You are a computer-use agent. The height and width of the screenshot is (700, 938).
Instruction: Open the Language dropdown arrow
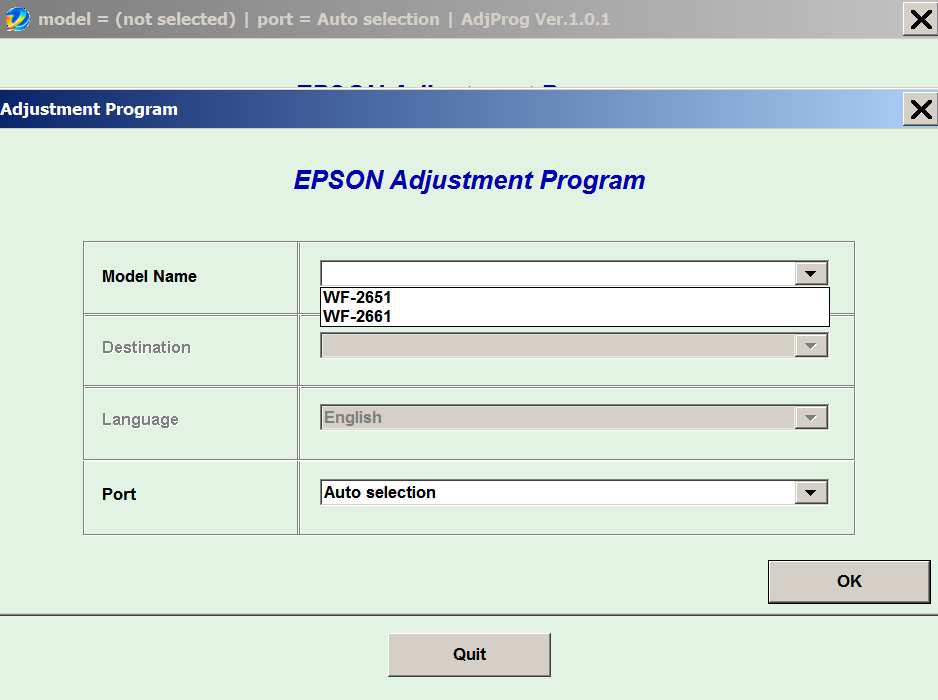(x=810, y=418)
